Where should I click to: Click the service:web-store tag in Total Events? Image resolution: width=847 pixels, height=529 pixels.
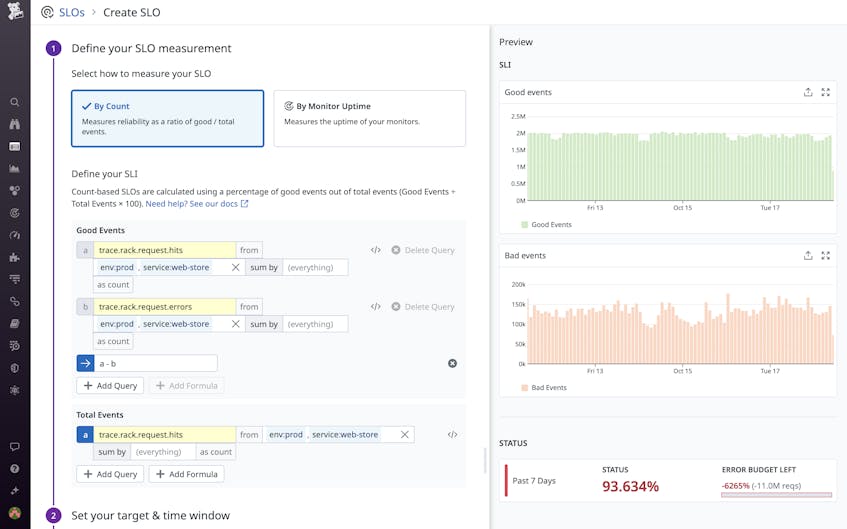point(345,435)
